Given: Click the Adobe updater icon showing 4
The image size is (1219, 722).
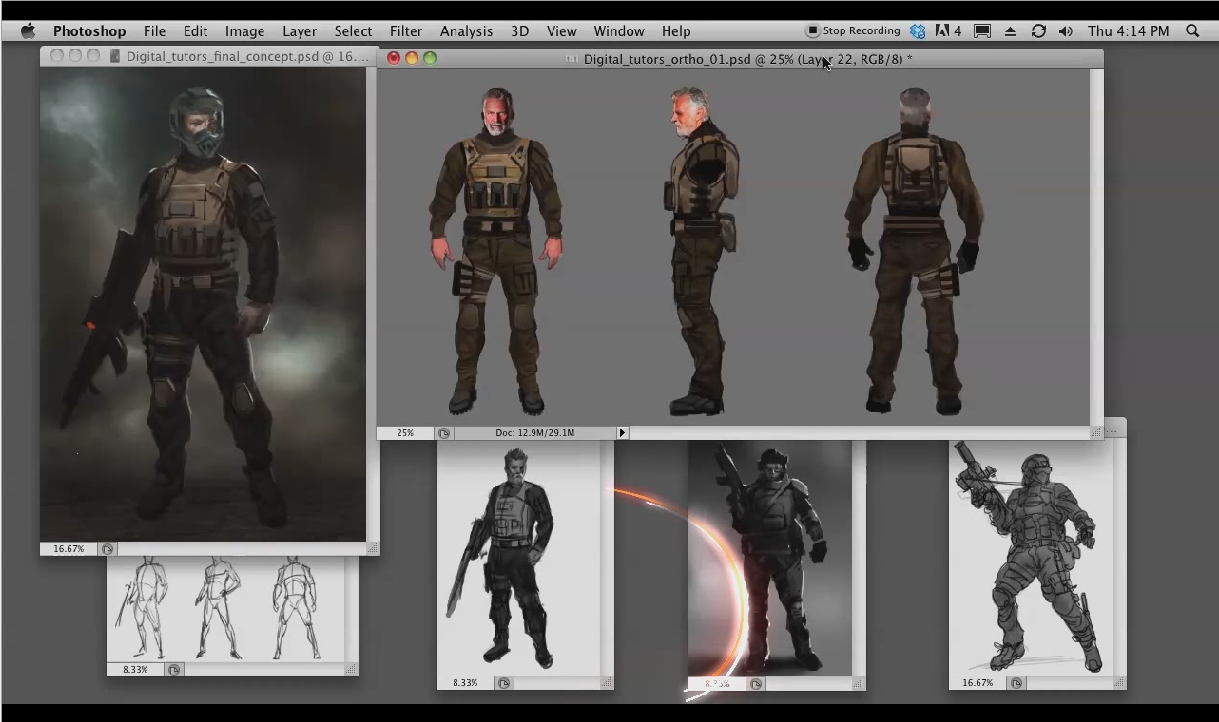Looking at the screenshot, I should click(x=947, y=31).
